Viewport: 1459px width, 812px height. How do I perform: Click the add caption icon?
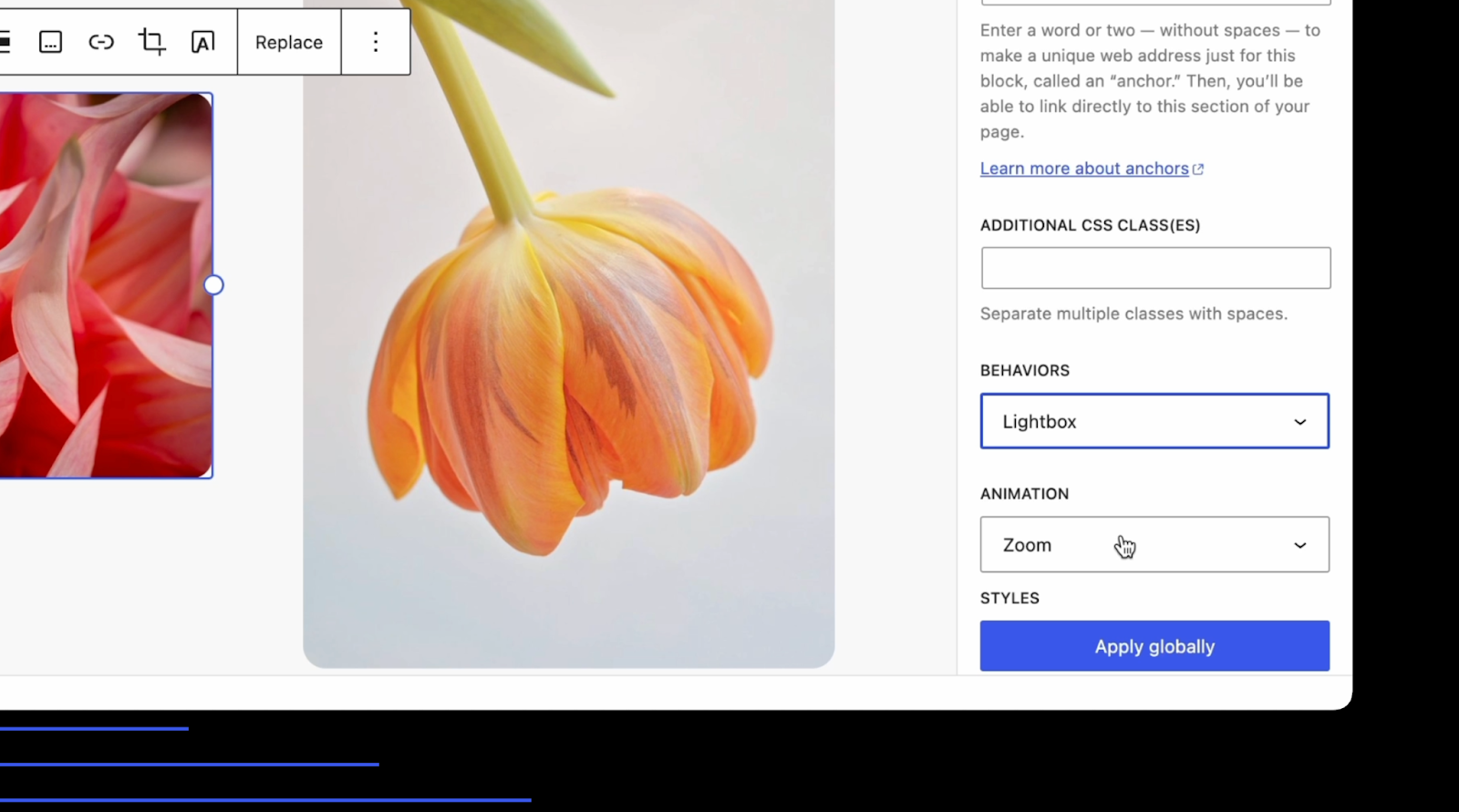[50, 42]
